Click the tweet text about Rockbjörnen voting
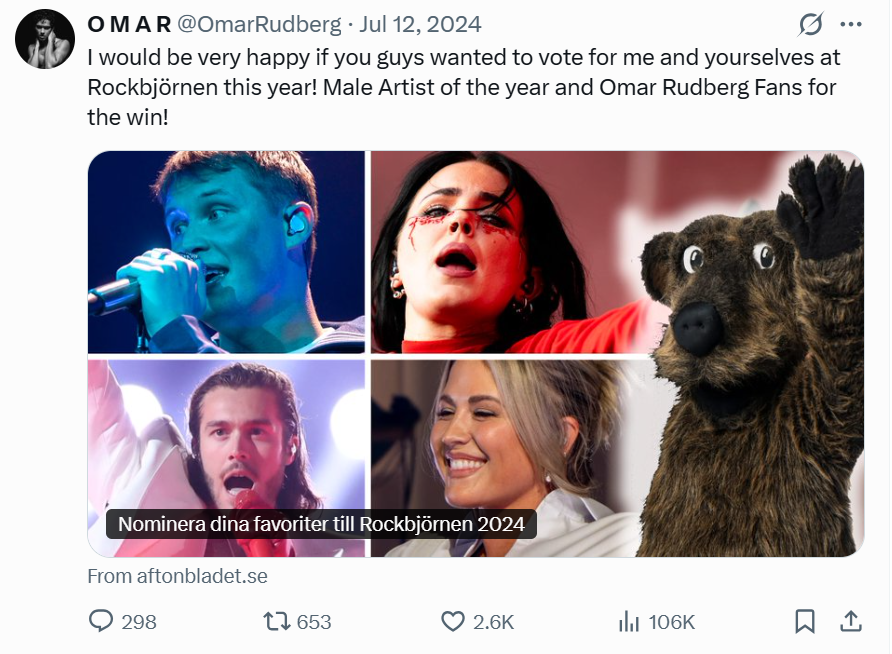Viewport: 892px width, 654px height. [x=461, y=87]
